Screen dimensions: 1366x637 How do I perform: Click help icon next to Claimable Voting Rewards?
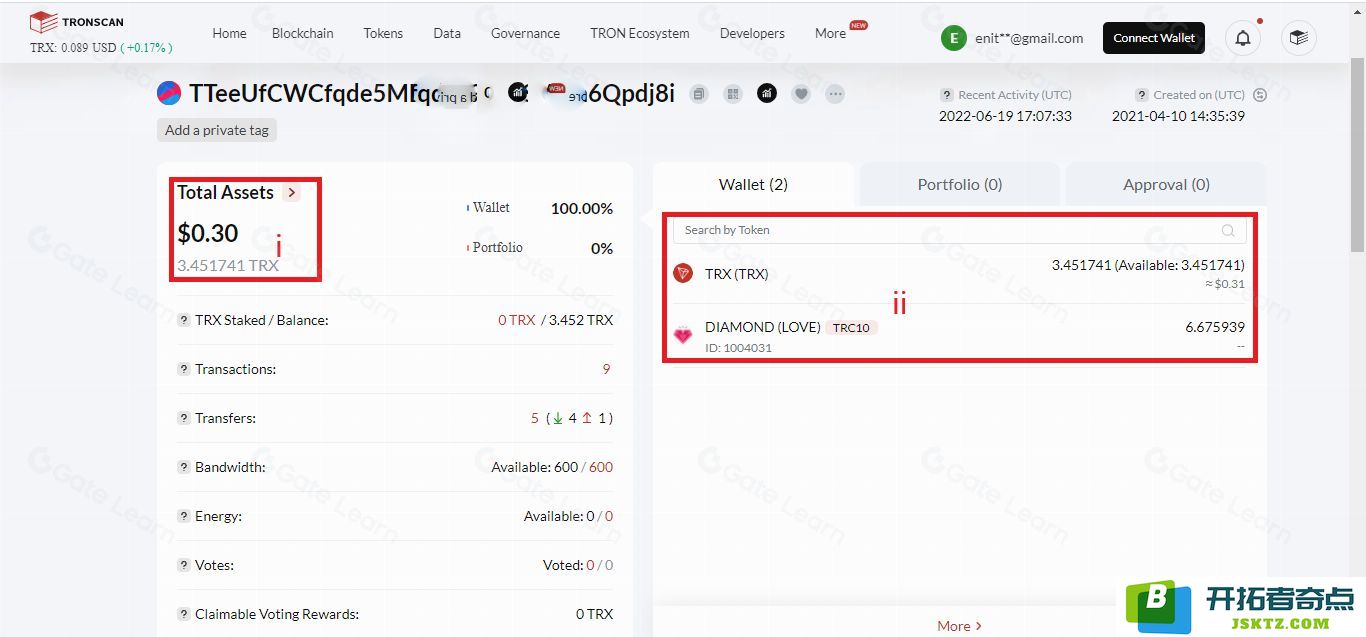point(184,614)
